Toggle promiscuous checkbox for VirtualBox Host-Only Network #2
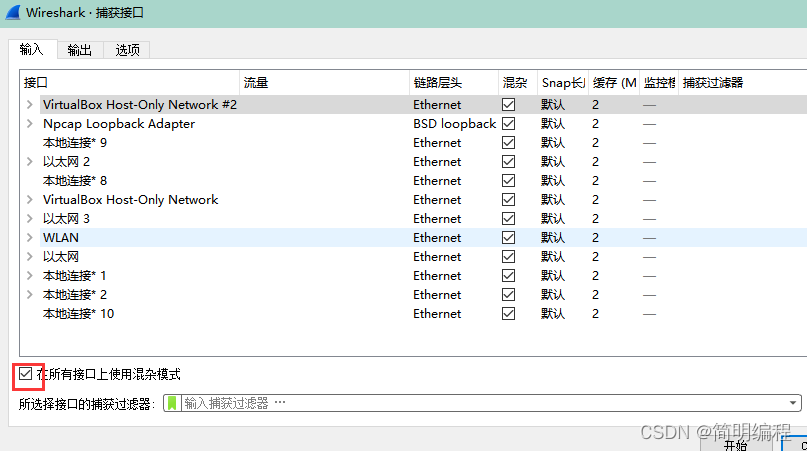 [508, 105]
